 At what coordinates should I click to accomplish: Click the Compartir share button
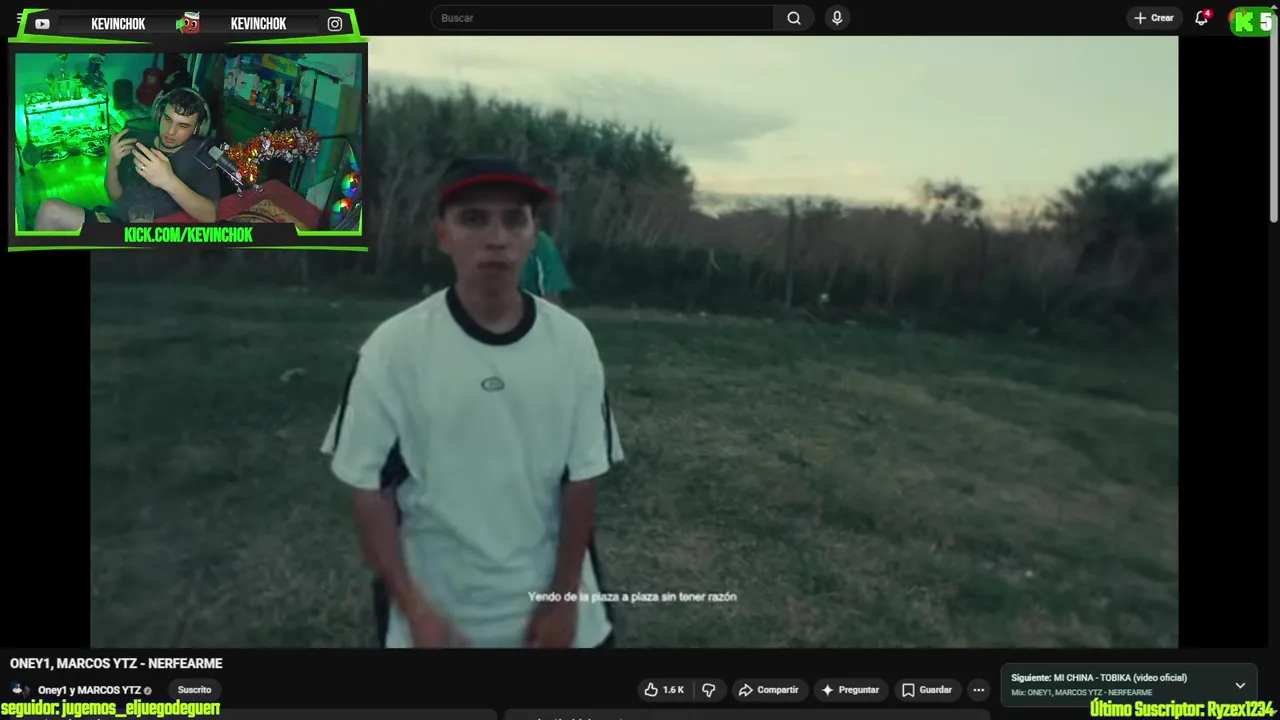pos(768,690)
